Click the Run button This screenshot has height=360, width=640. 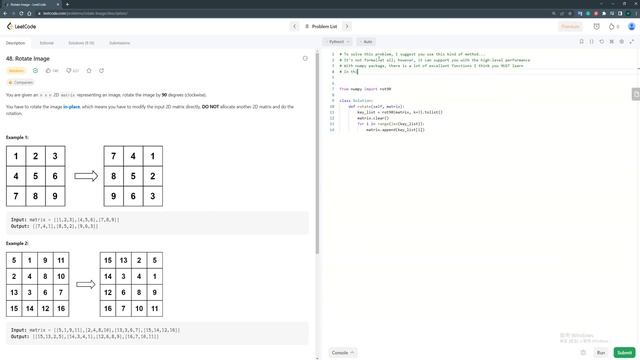pos(601,353)
